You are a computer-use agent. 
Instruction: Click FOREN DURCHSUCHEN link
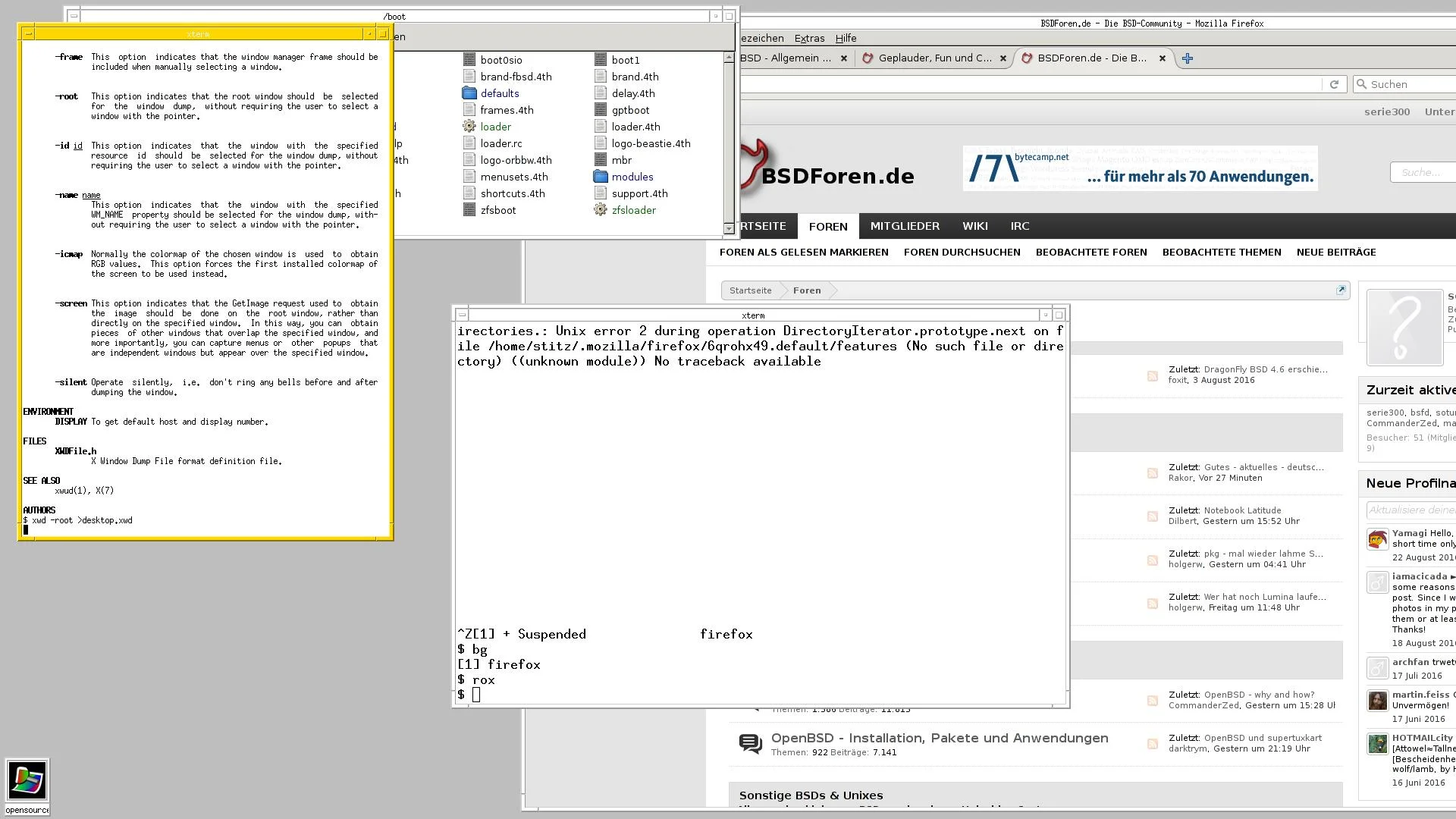coord(962,253)
